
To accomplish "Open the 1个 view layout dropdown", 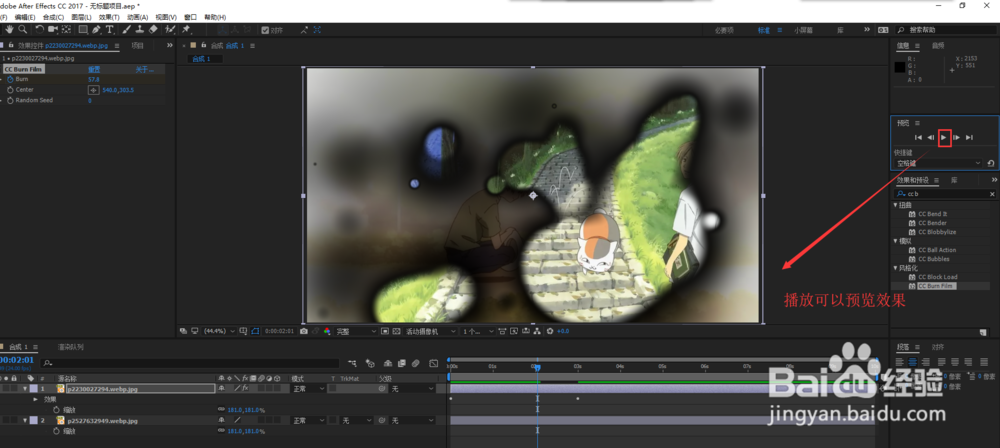I will 478,331.
